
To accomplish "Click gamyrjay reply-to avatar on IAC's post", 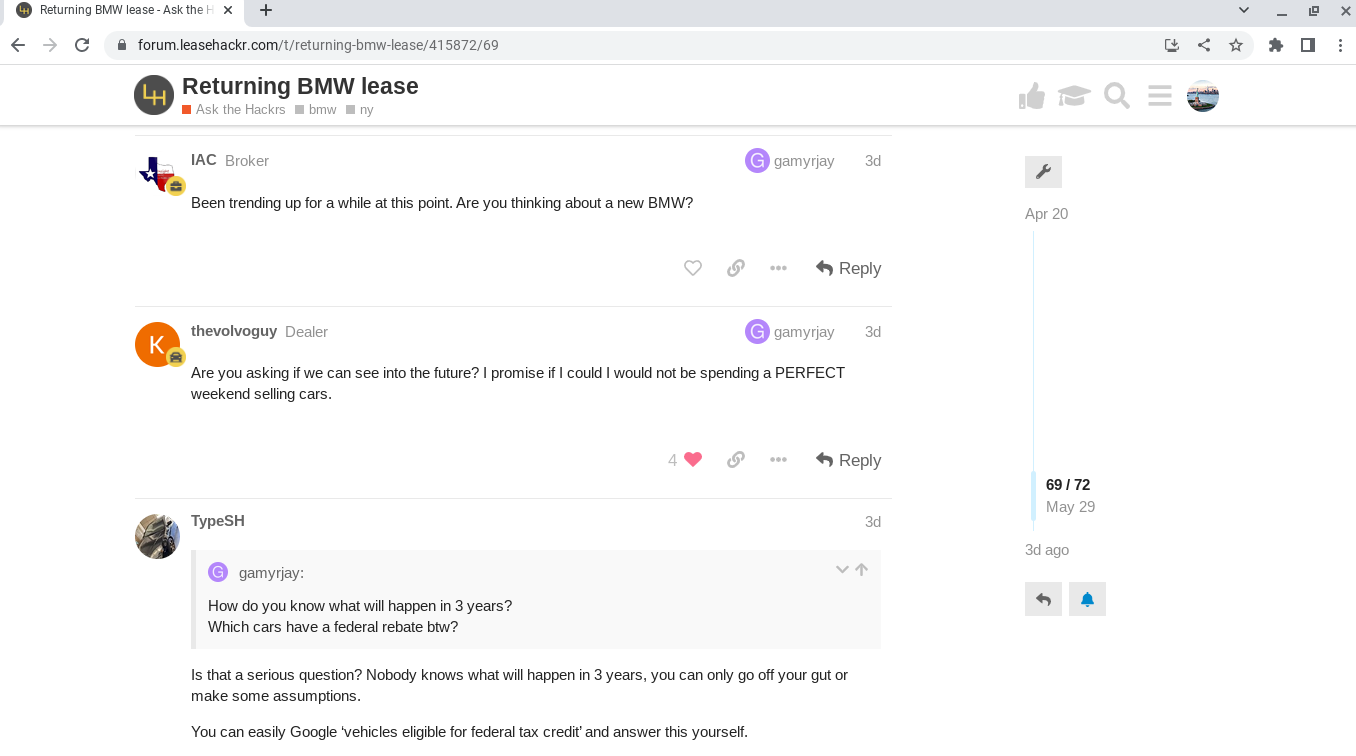I will (757, 160).
